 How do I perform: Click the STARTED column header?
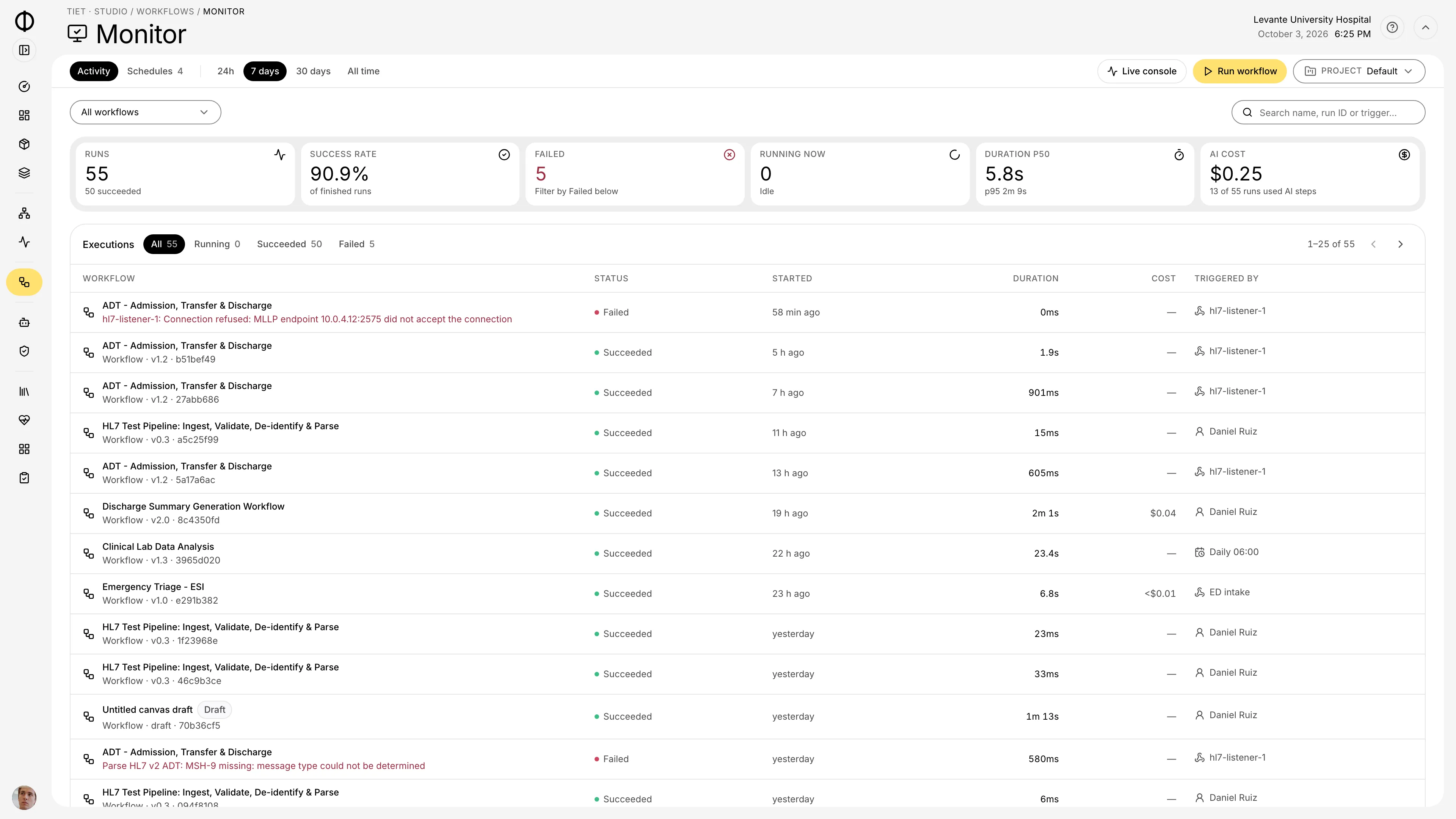coord(792,279)
